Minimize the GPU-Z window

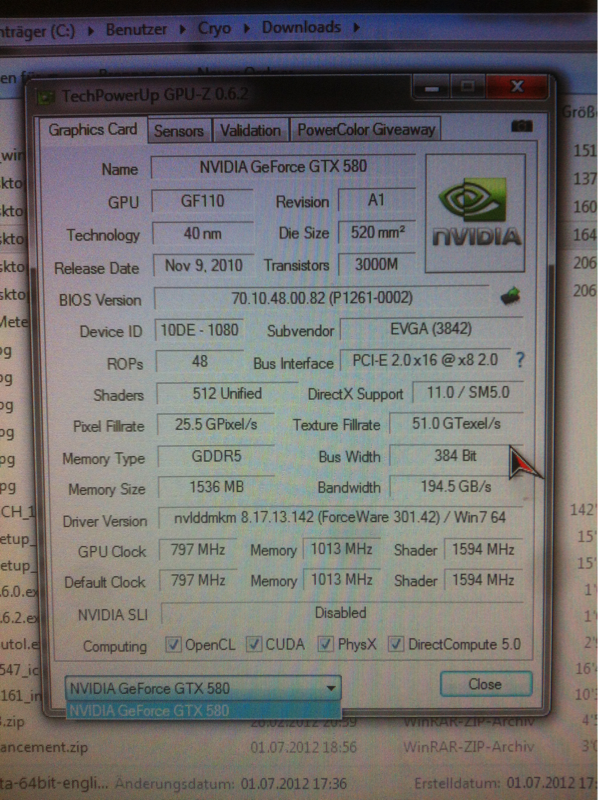pos(431,89)
